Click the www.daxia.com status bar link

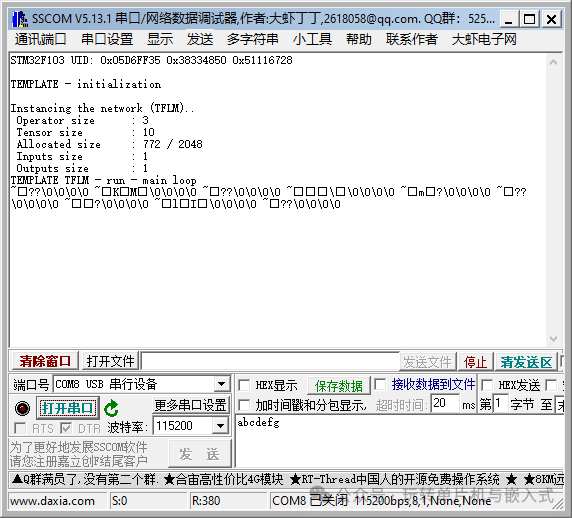tap(53, 501)
